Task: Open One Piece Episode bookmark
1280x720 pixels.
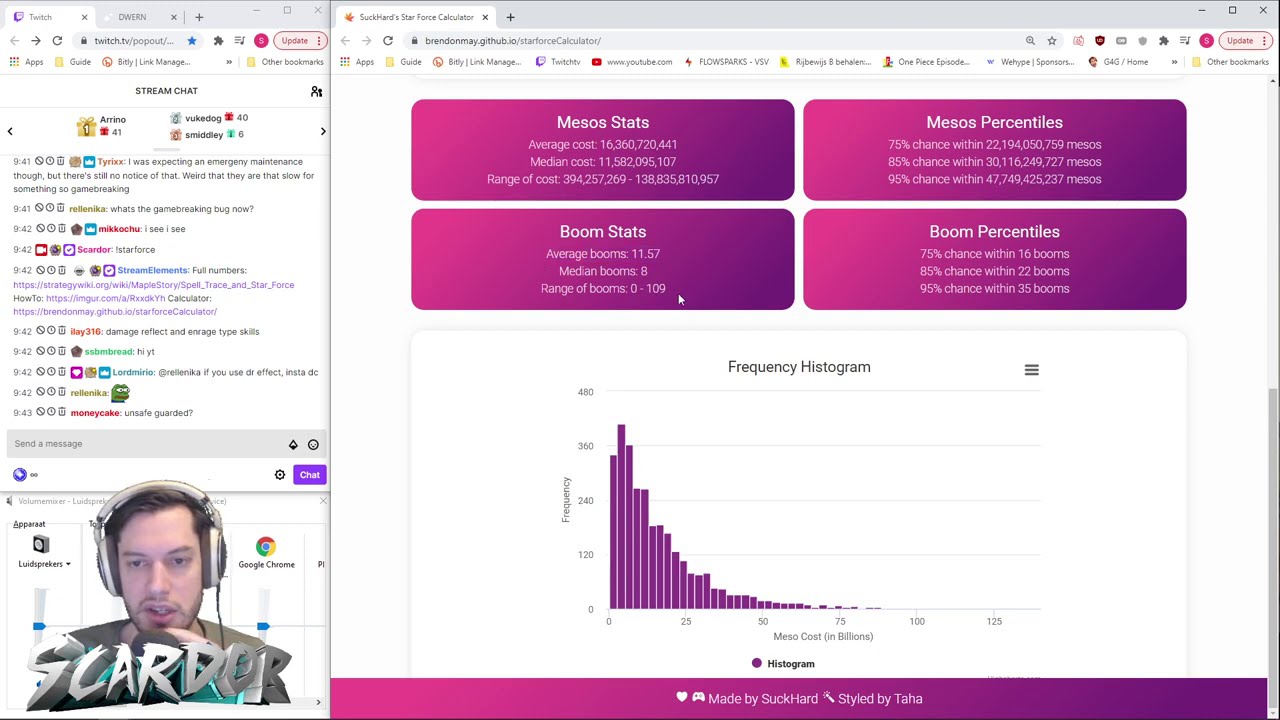Action: point(925,62)
